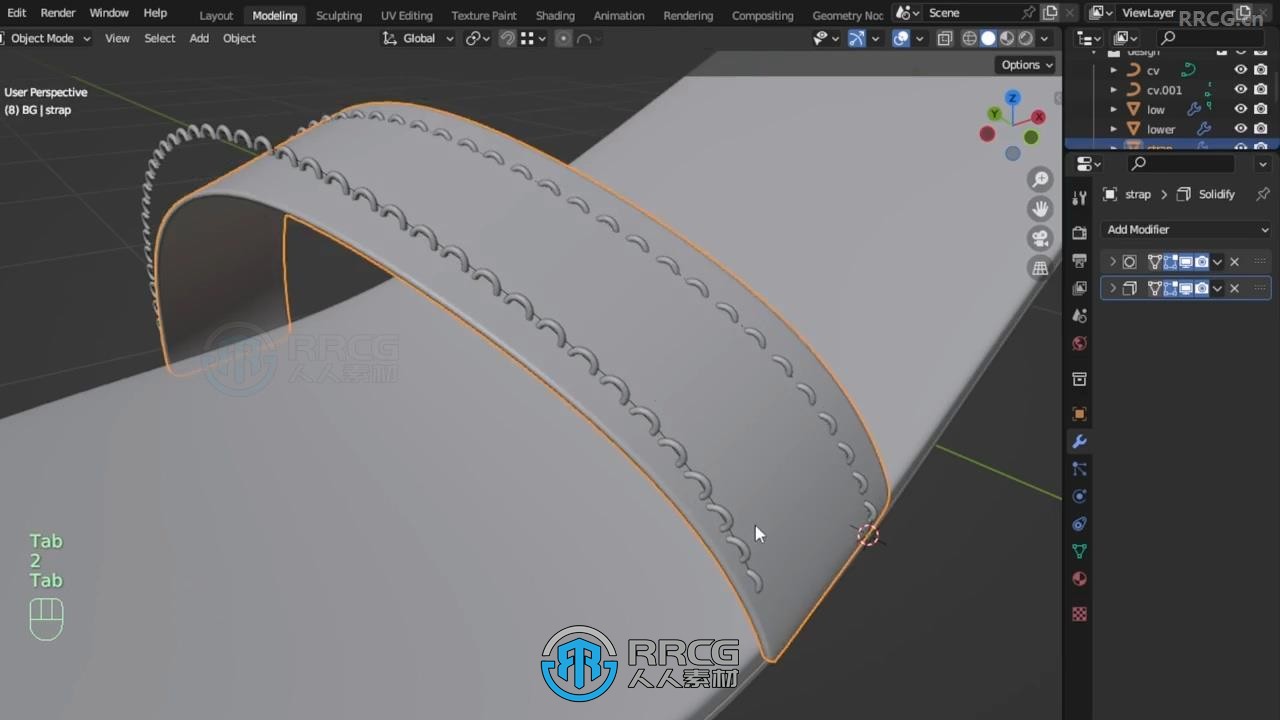The width and height of the screenshot is (1280, 720).
Task: Open the Tool properties tab
Action: pyautogui.click(x=1079, y=198)
